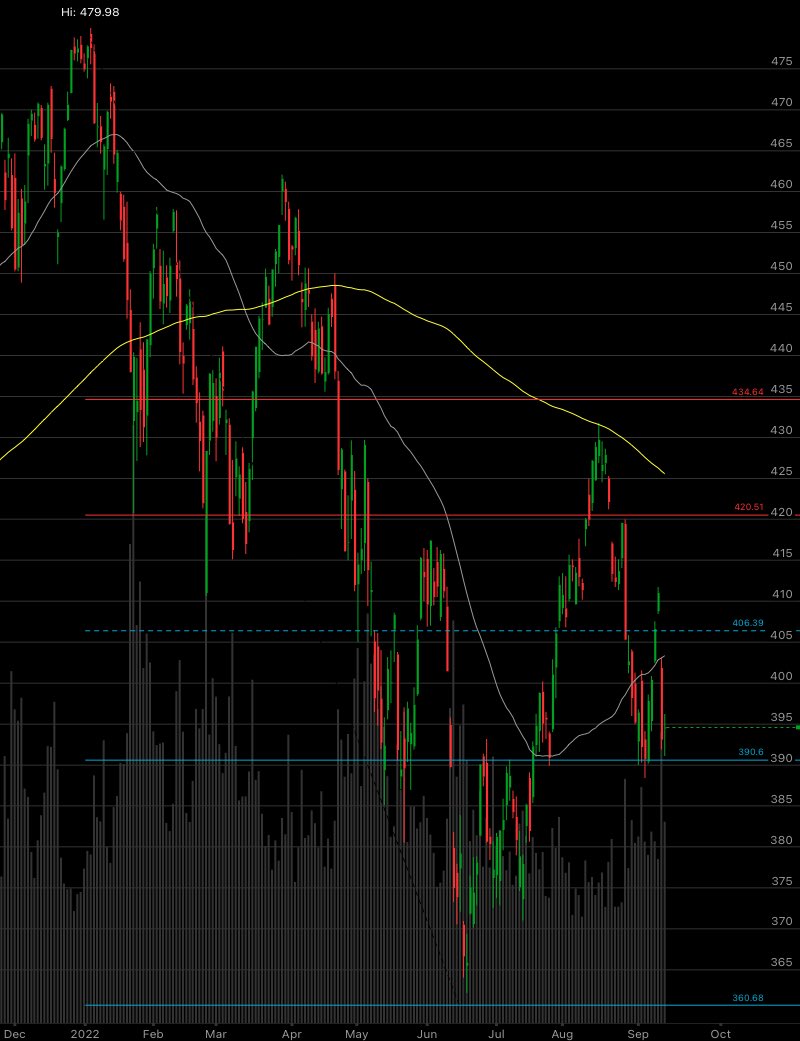Click the 385 price axis label
The width and height of the screenshot is (800, 1041).
(x=781, y=799)
